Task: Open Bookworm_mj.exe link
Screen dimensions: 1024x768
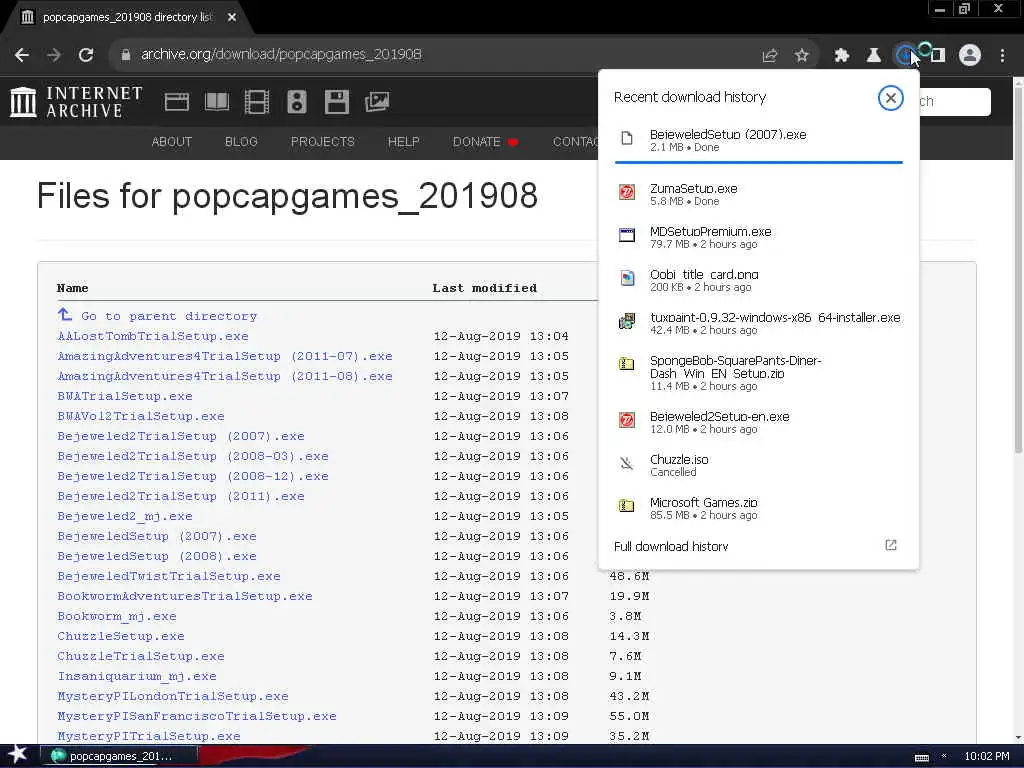Action: click(117, 616)
